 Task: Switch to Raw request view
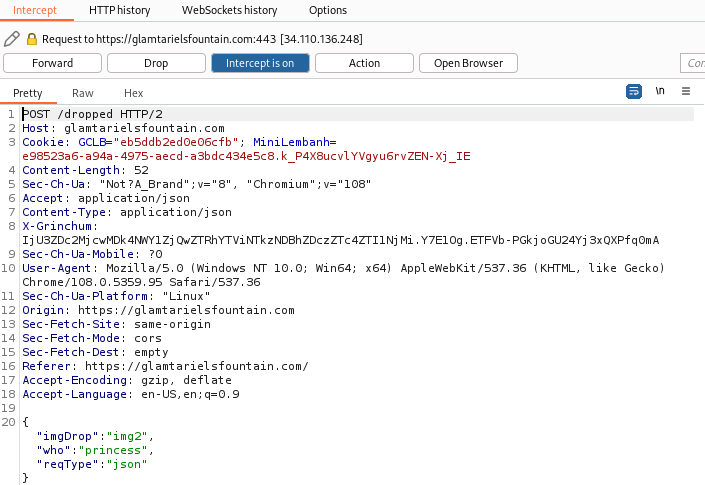click(x=83, y=93)
